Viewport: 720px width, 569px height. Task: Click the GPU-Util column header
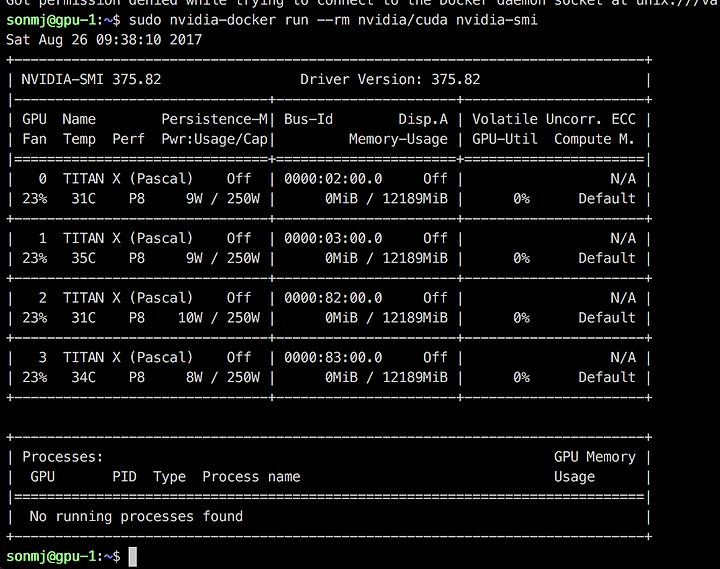(x=505, y=139)
